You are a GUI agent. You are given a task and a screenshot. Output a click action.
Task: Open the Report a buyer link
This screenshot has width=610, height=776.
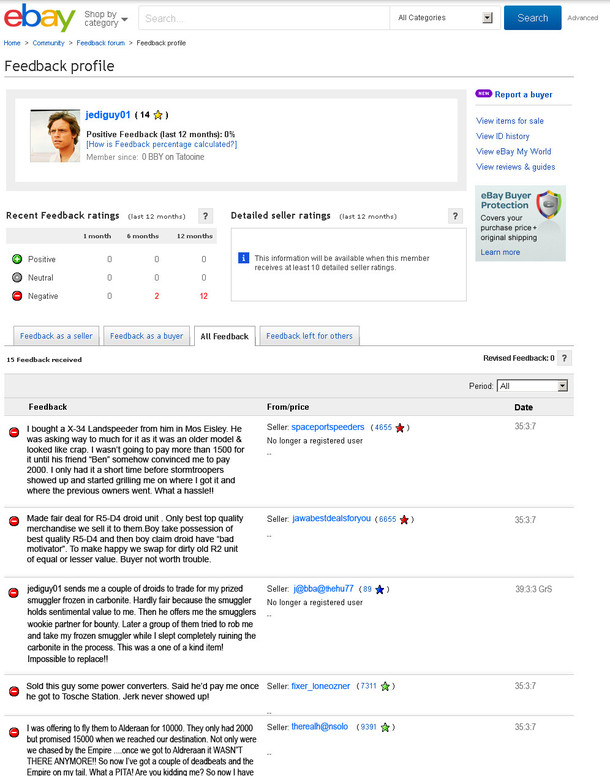pos(523,95)
